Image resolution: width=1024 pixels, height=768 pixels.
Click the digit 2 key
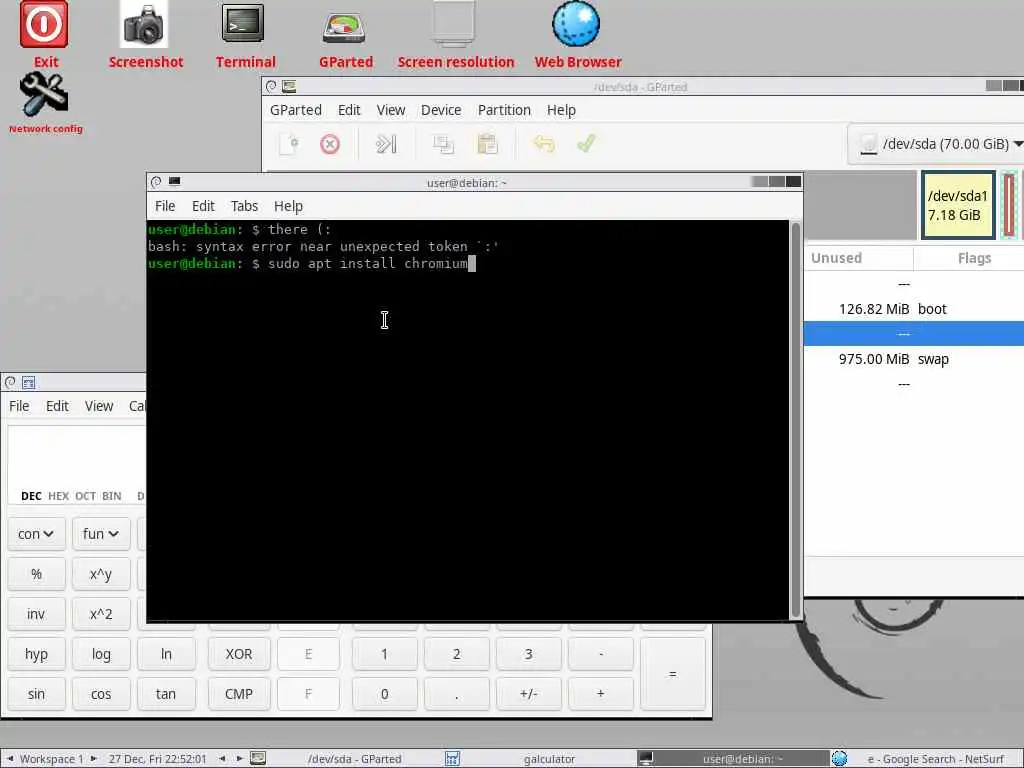coord(456,654)
